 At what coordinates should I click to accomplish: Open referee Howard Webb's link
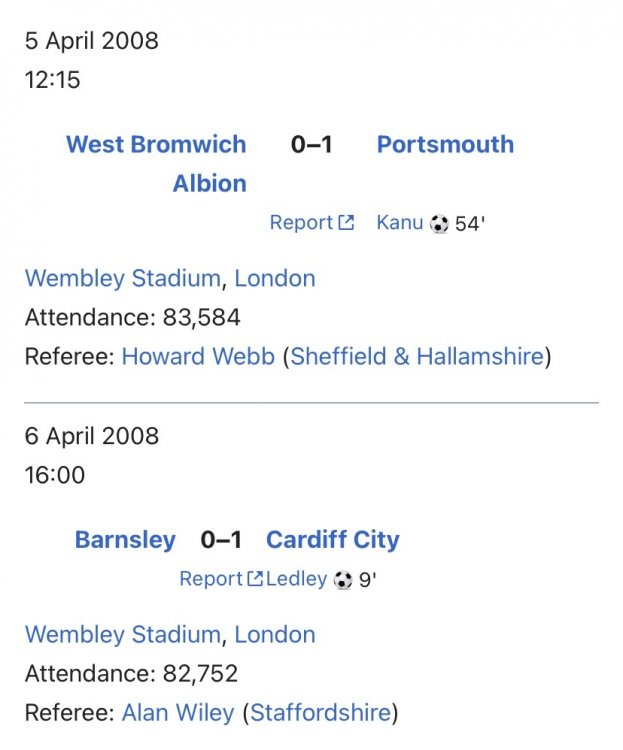pos(198,357)
